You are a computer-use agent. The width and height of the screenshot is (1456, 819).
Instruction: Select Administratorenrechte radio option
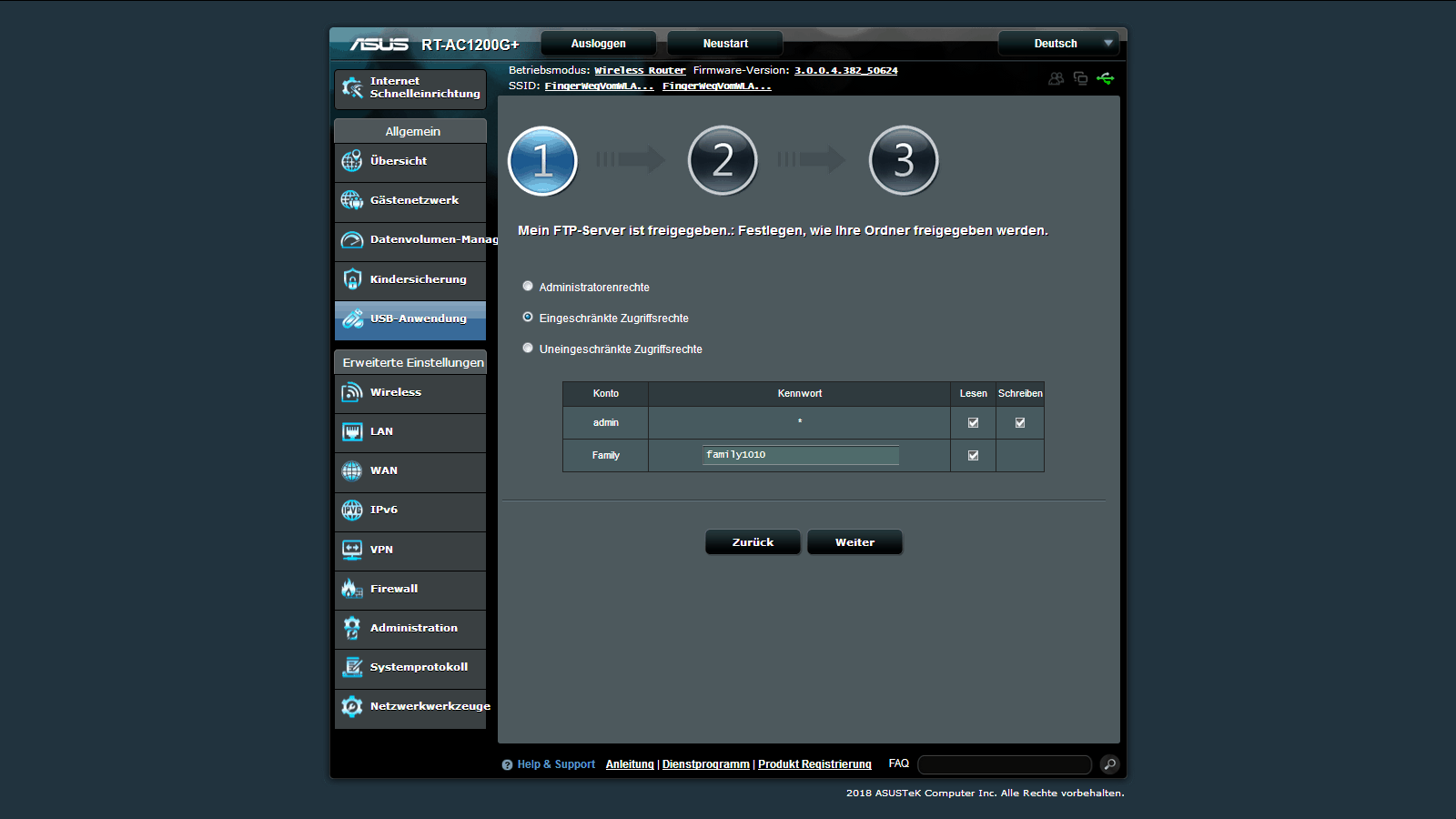(x=528, y=287)
